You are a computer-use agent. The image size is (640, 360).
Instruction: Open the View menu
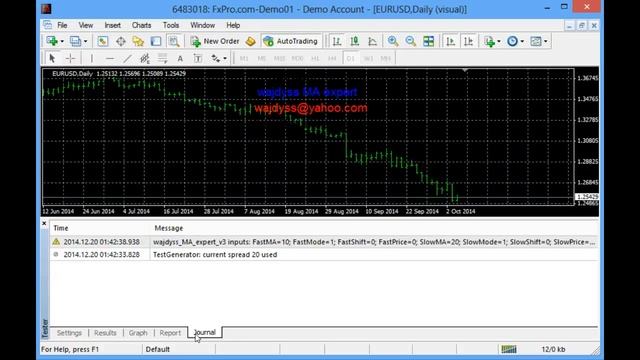point(86,25)
